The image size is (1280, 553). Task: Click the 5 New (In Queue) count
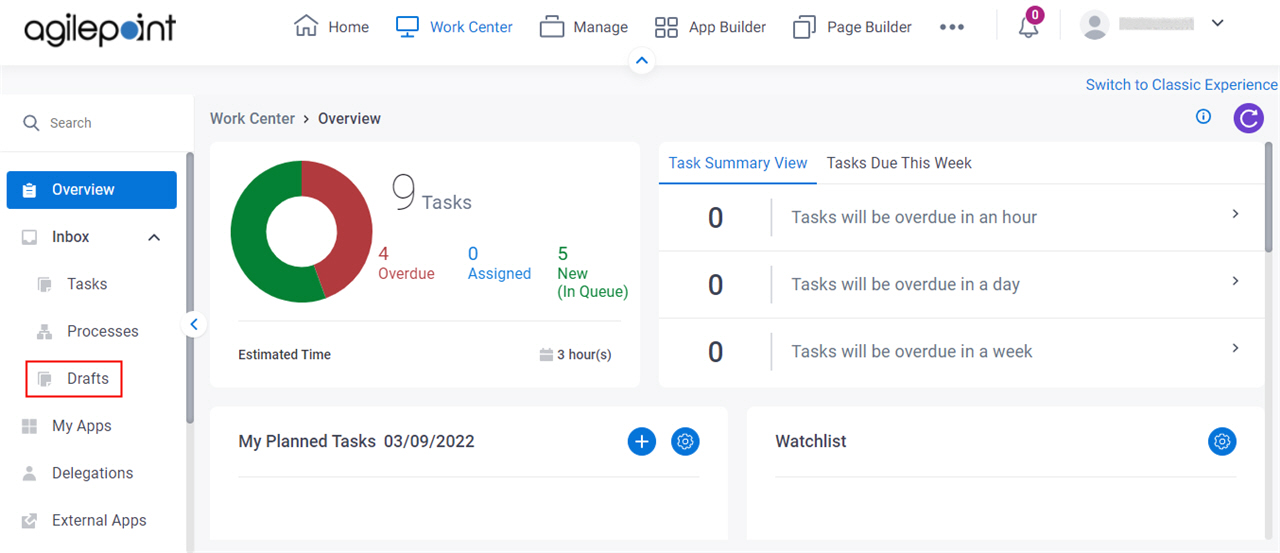592,273
